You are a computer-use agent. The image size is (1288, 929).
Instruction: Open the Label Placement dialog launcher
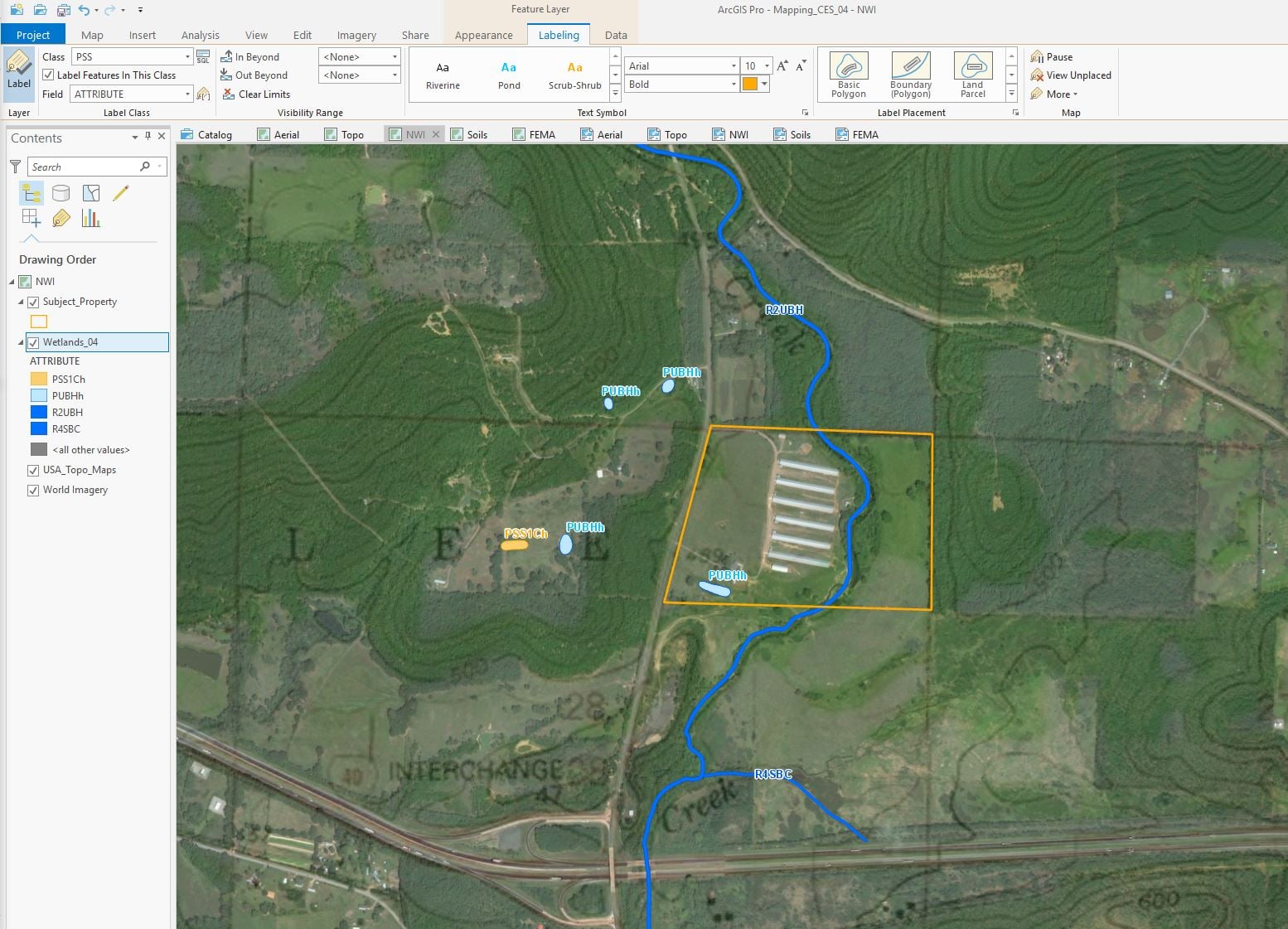[1015, 113]
